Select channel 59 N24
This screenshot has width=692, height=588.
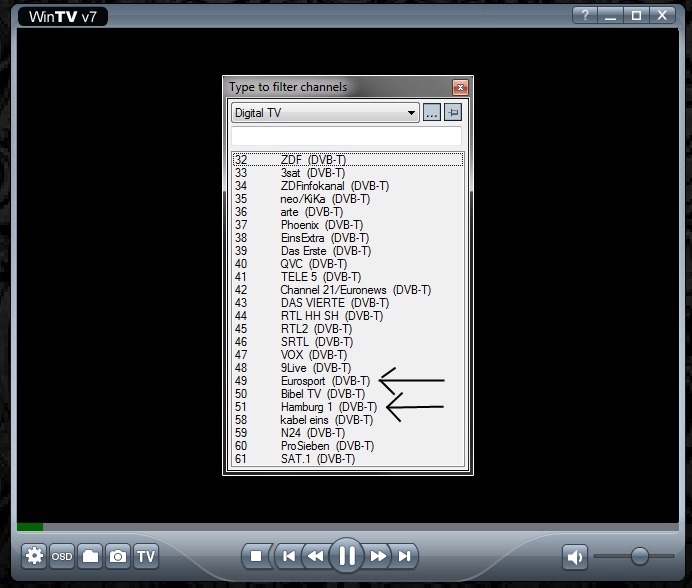pyautogui.click(x=348, y=433)
